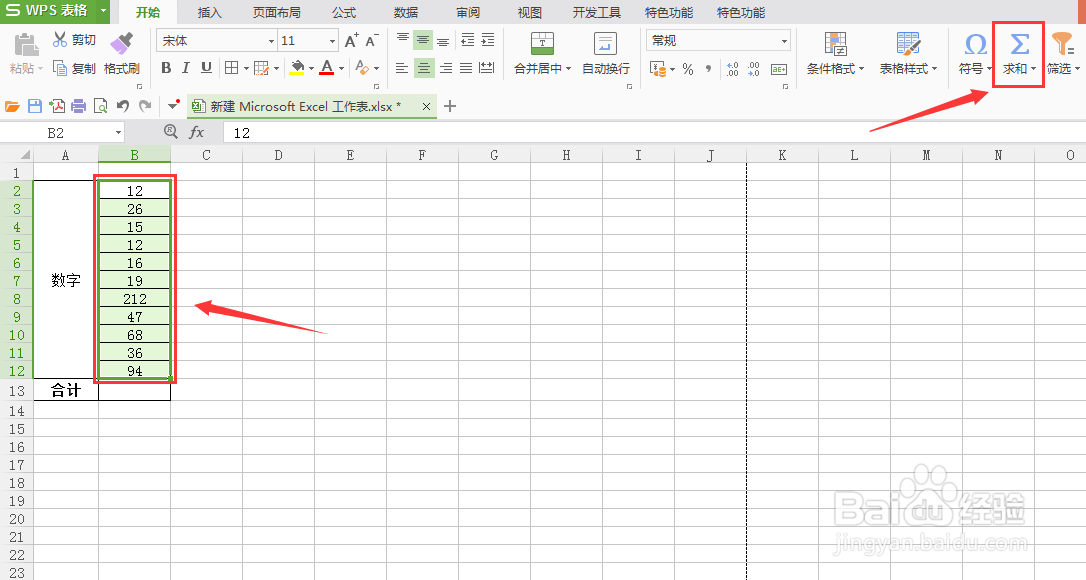Expand the fill color dropdown arrow
The width and height of the screenshot is (1086, 580).
312,69
